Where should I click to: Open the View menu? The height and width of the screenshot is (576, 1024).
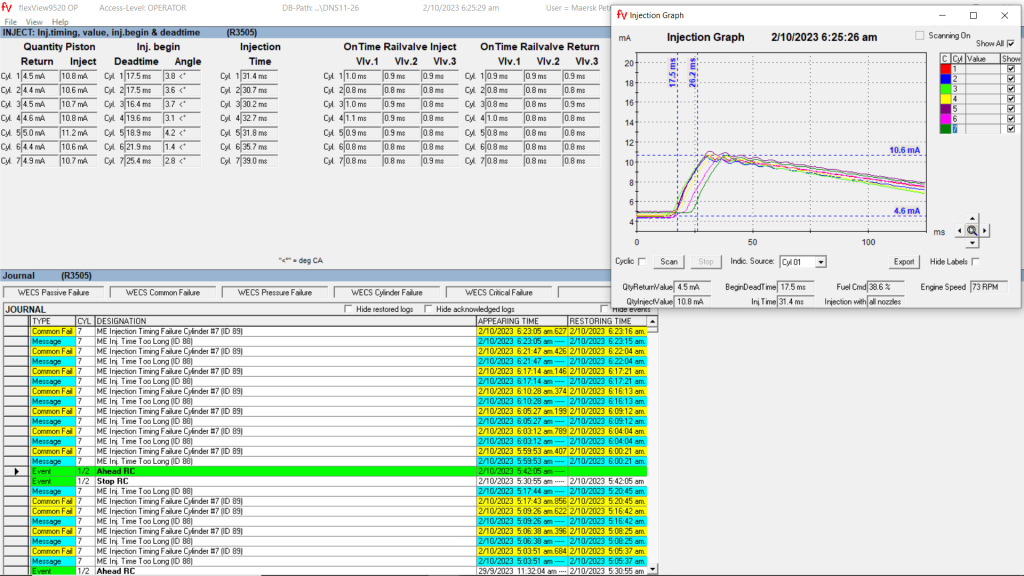tap(34, 21)
